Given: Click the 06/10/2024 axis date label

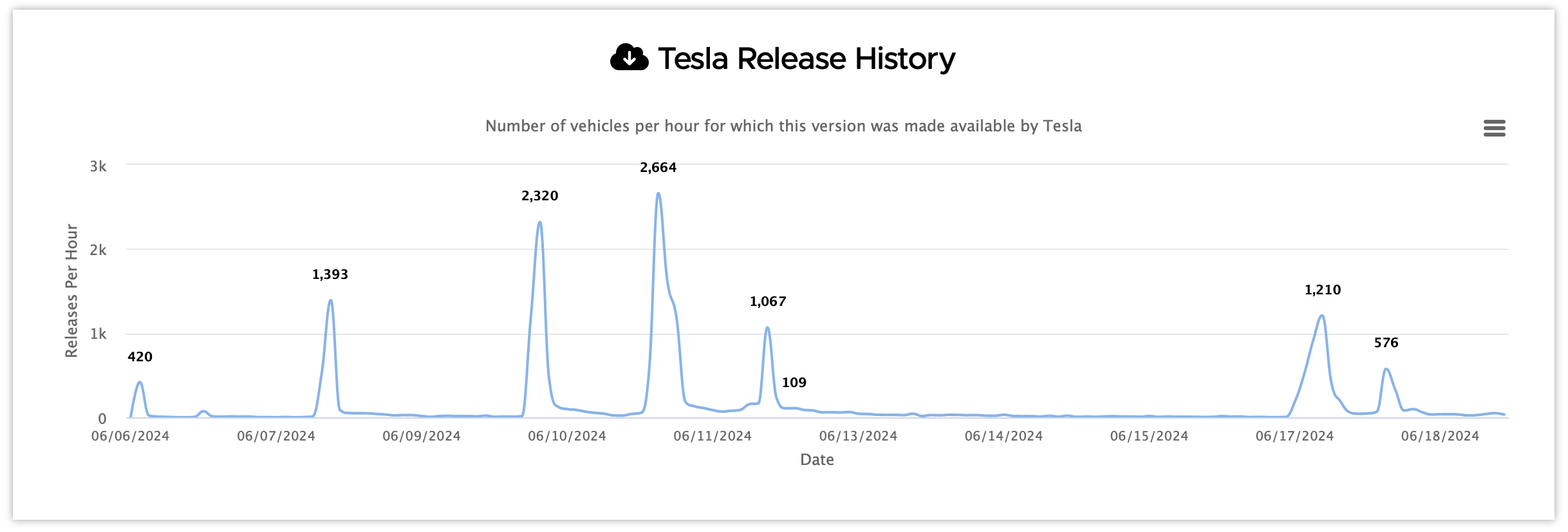Looking at the screenshot, I should pyautogui.click(x=566, y=436).
